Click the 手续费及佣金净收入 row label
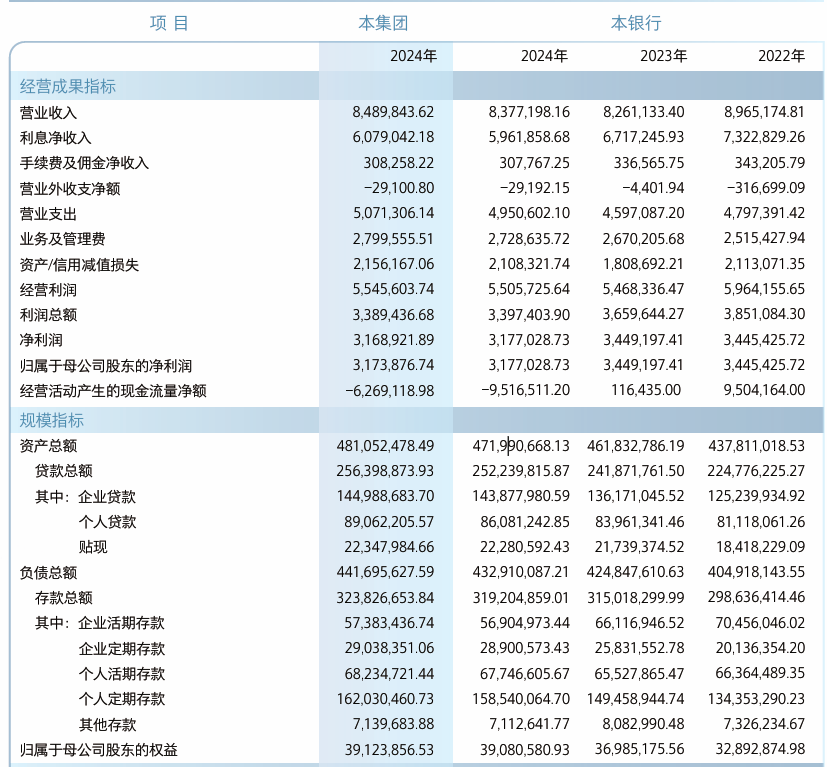827x767 pixels. coord(84,163)
